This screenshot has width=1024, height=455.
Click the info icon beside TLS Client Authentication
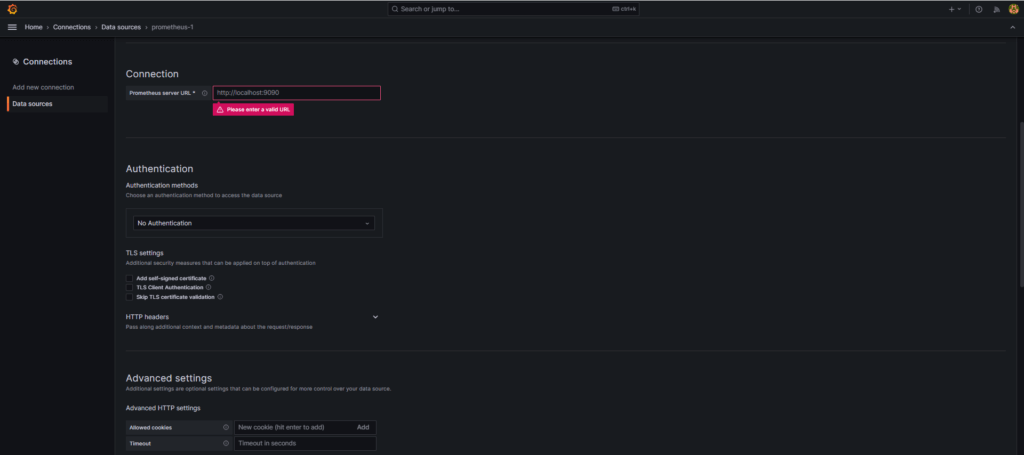(208, 287)
